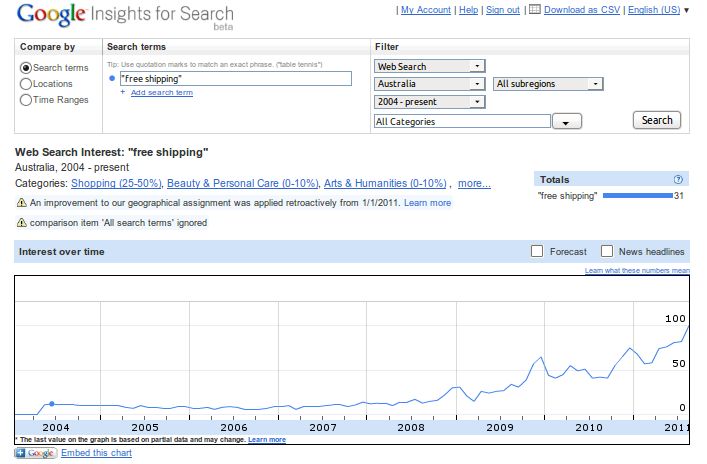Open the All subregions dropdown
The image size is (707, 464).
(548, 84)
